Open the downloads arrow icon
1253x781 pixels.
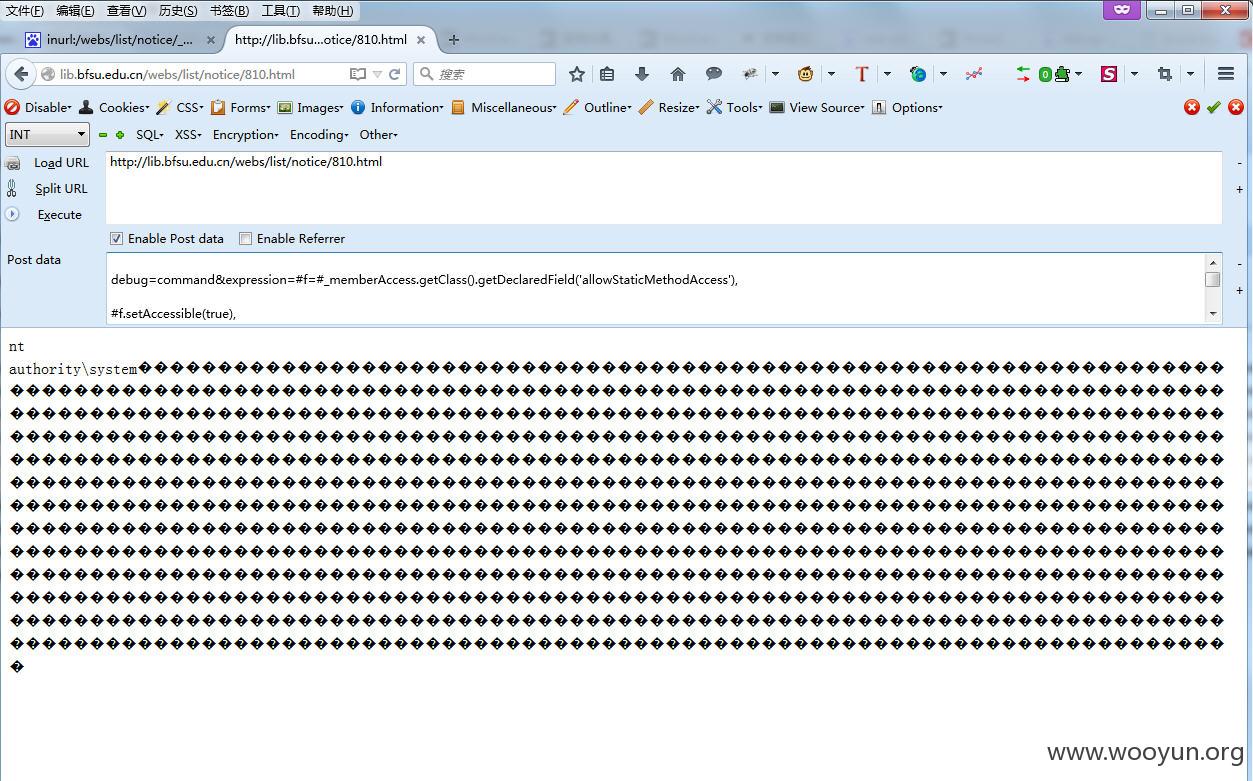642,74
